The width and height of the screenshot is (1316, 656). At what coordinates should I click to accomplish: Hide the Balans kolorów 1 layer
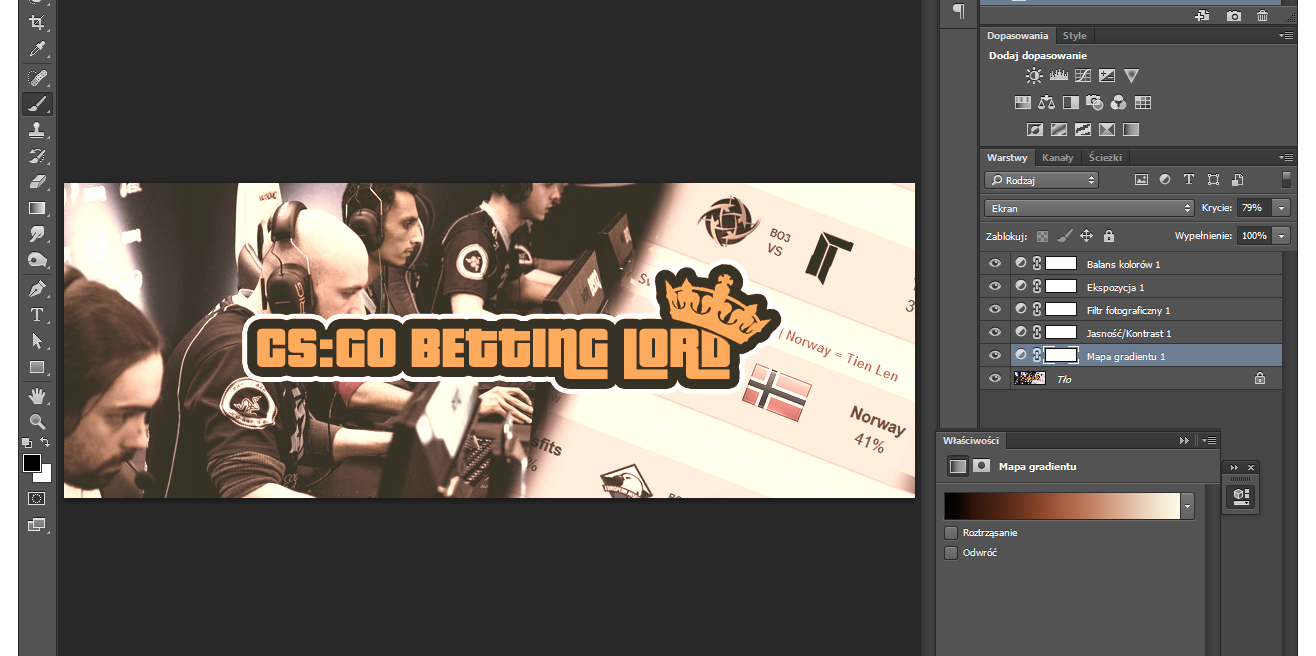(994, 263)
